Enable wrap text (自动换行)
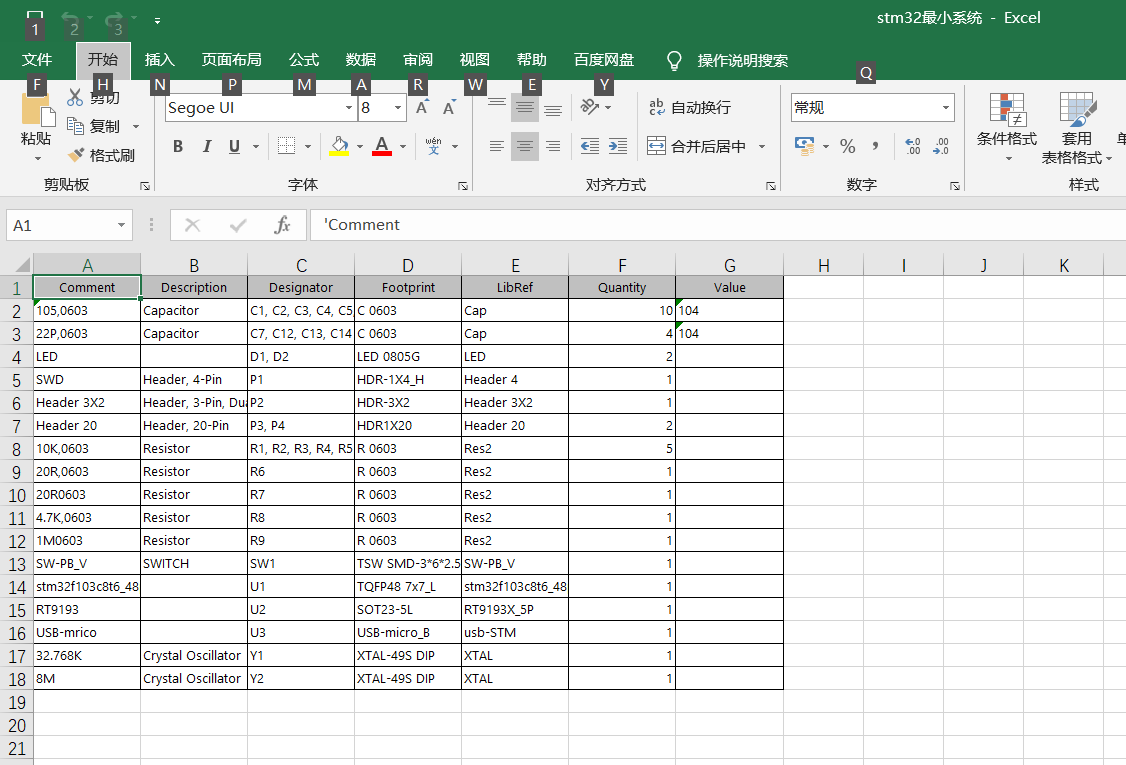 (x=690, y=108)
